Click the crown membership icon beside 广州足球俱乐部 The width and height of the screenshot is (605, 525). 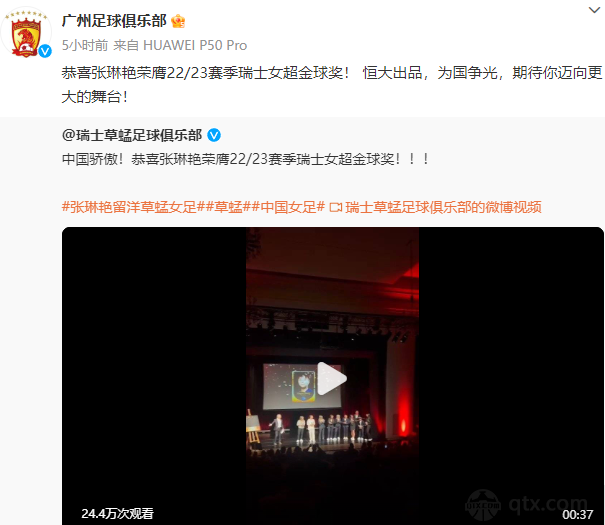(x=178, y=21)
